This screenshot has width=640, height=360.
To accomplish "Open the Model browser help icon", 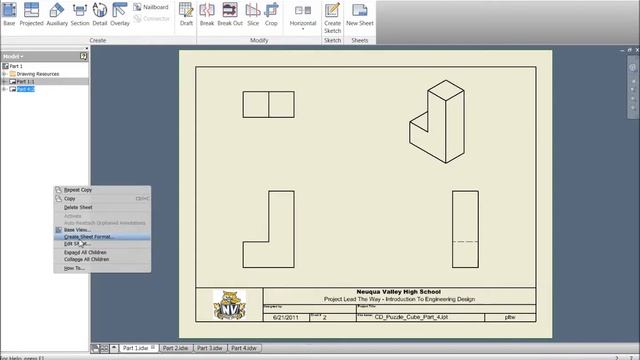I will click(x=83, y=56).
